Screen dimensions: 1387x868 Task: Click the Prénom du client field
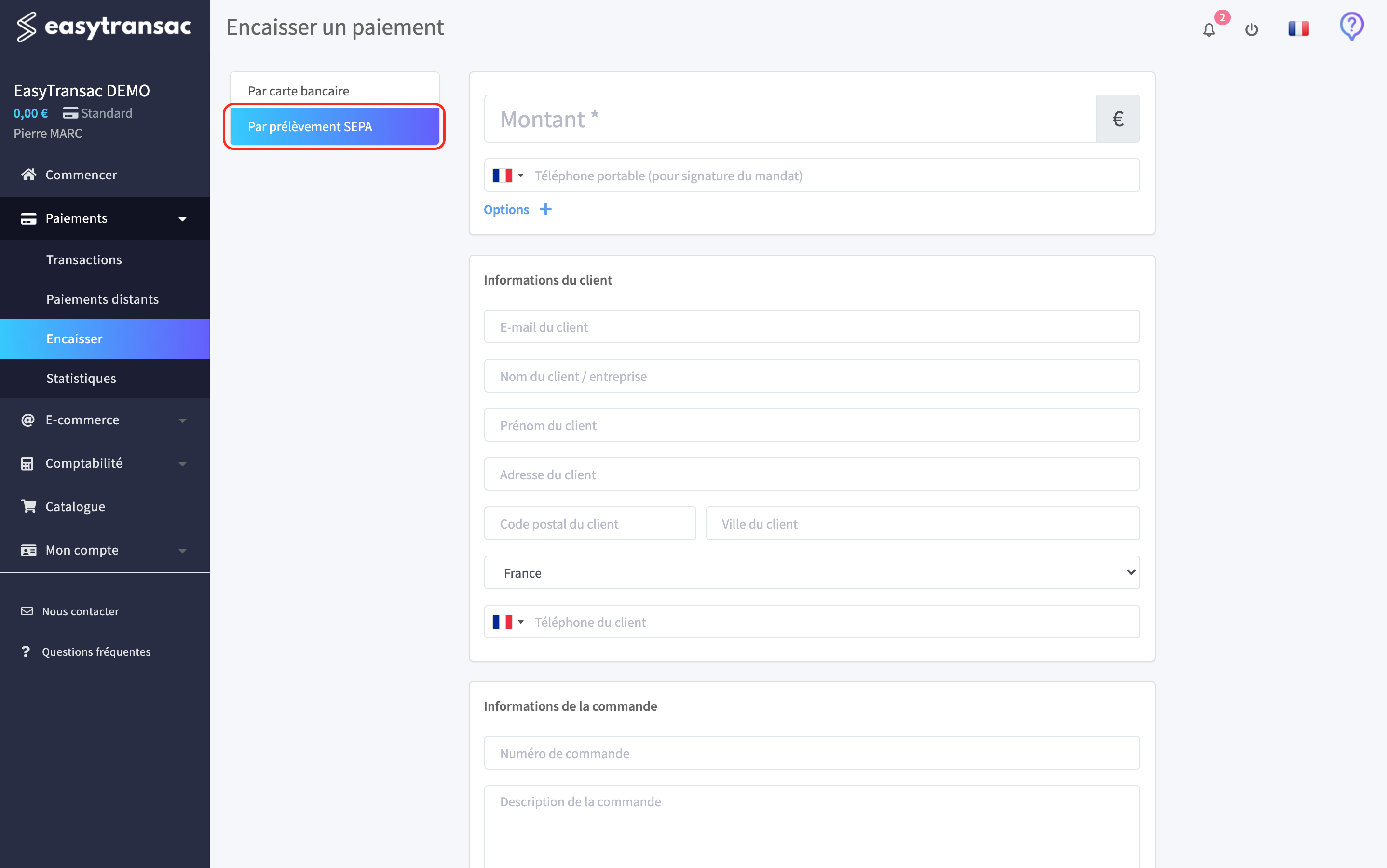pyautogui.click(x=811, y=425)
